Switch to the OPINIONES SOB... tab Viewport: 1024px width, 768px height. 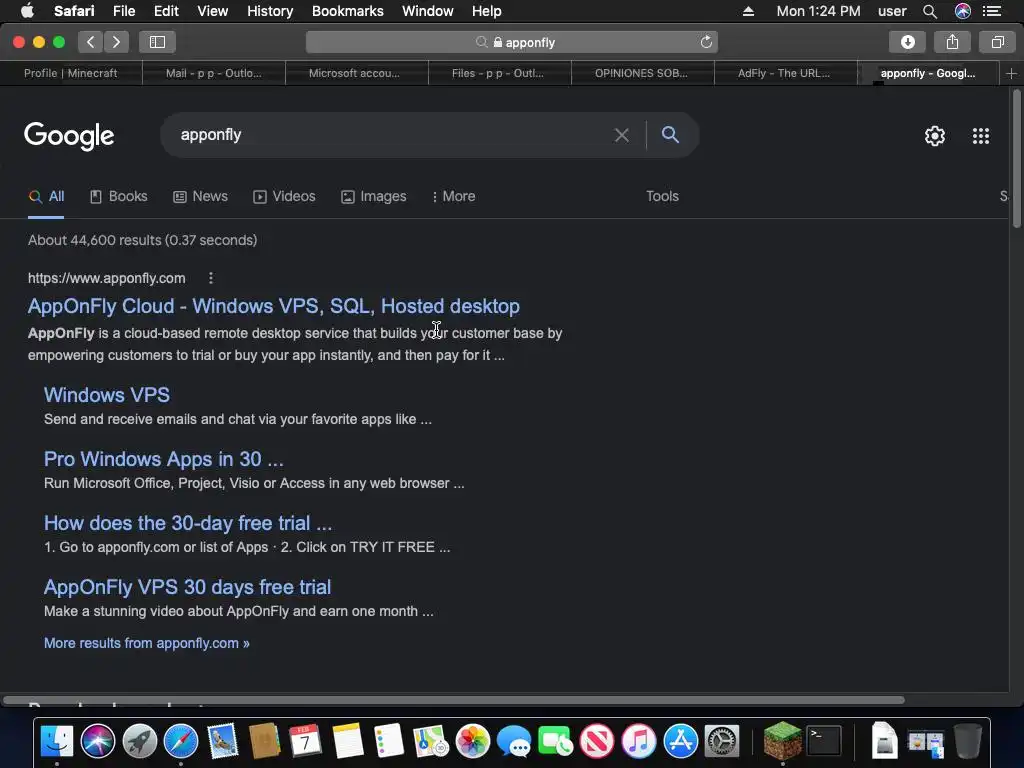(641, 73)
